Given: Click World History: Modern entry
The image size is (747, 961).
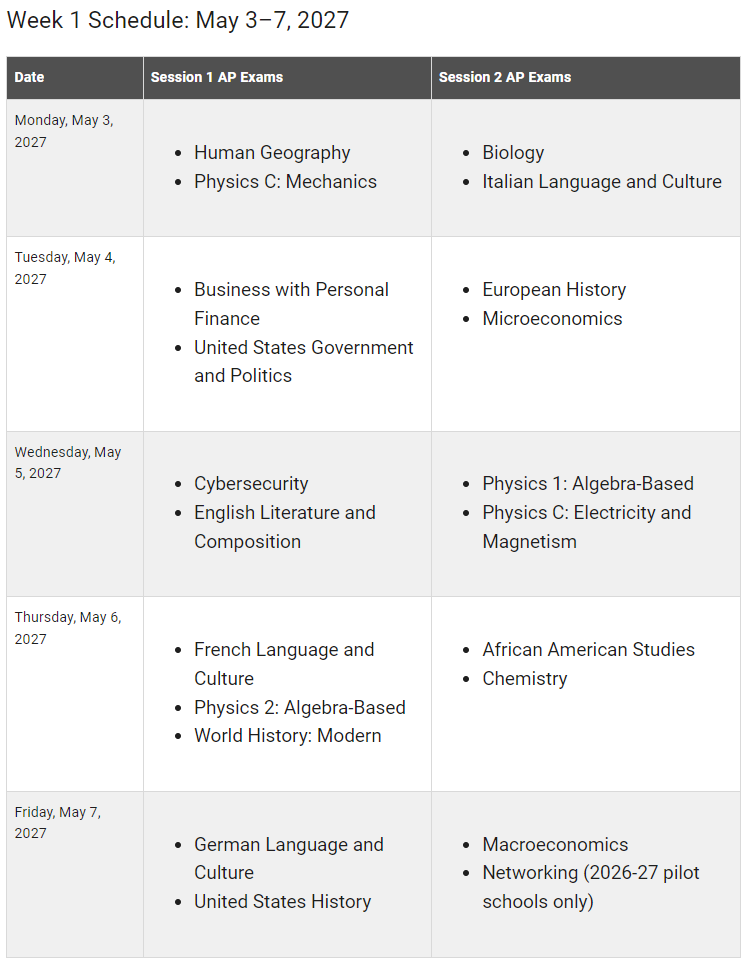Looking at the screenshot, I should 287,735.
